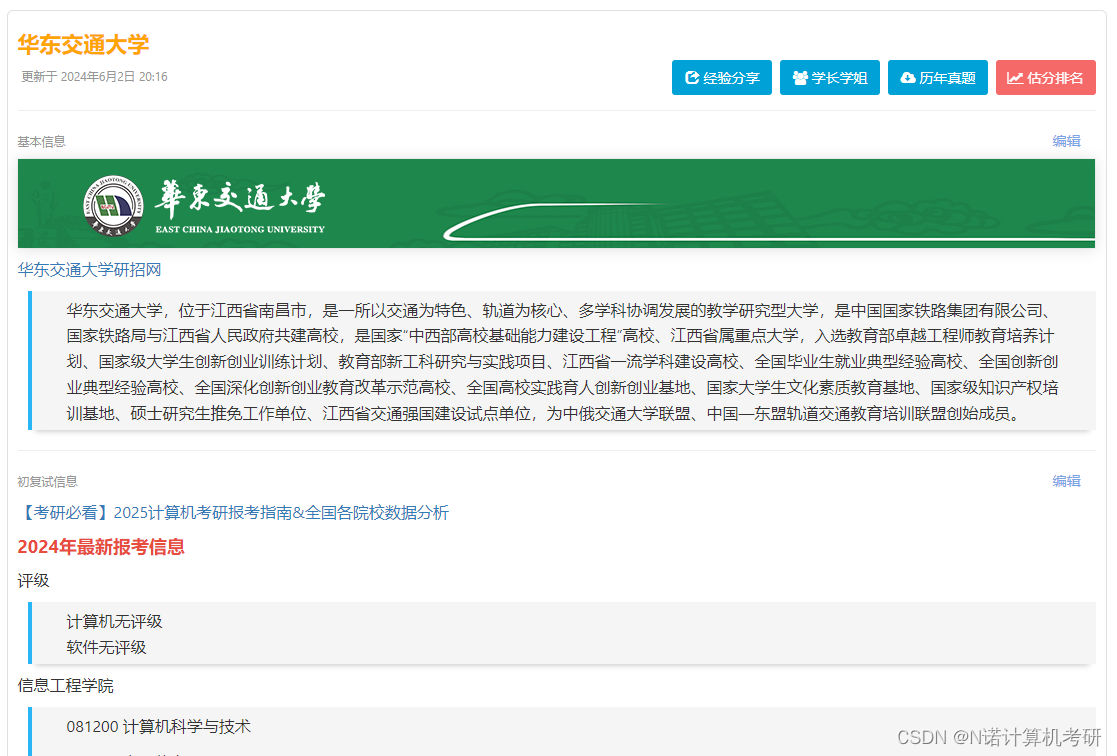Click the 评级 label
The width and height of the screenshot is (1117, 756).
[33, 581]
